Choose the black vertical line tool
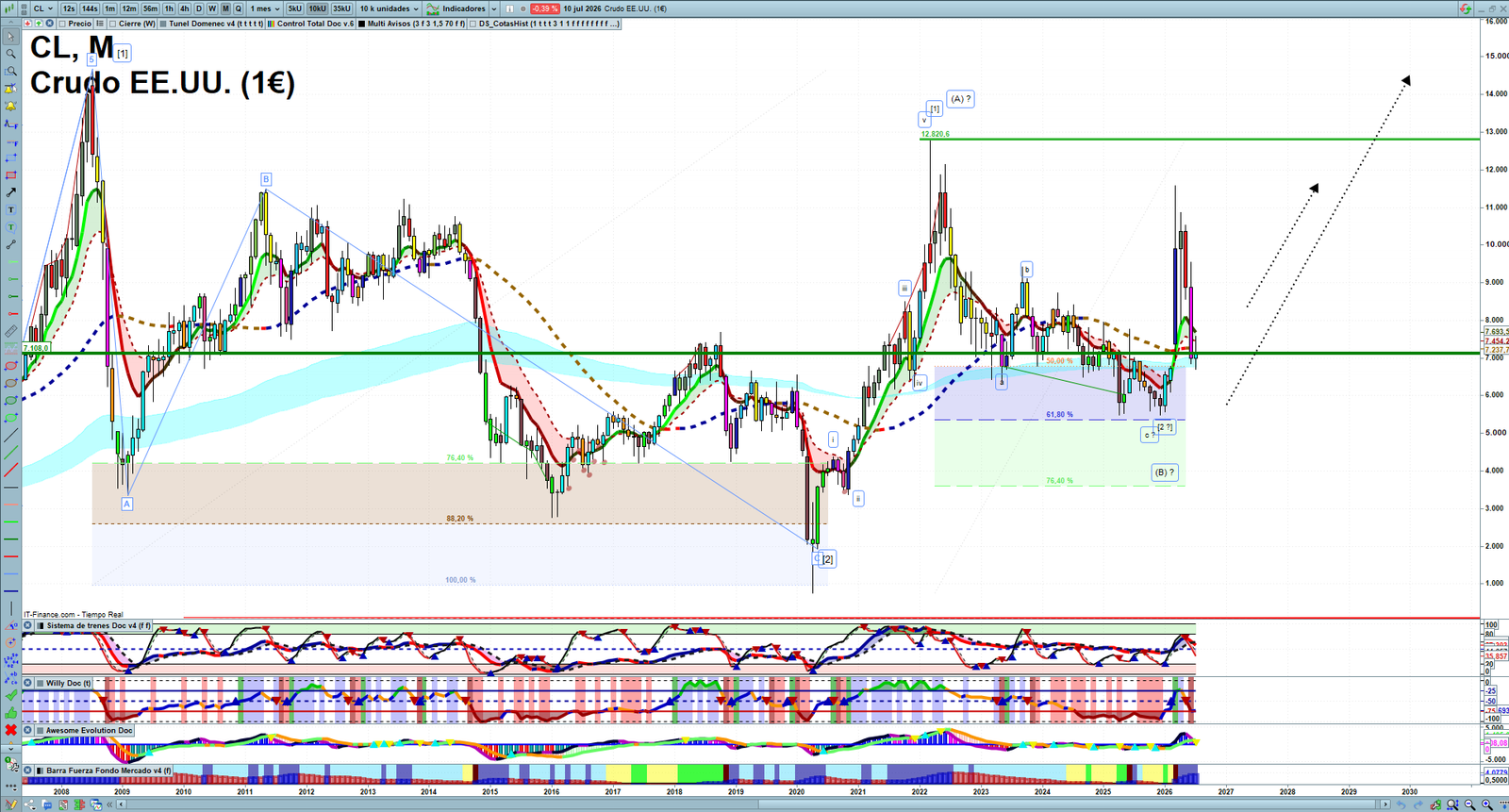 coord(10,608)
